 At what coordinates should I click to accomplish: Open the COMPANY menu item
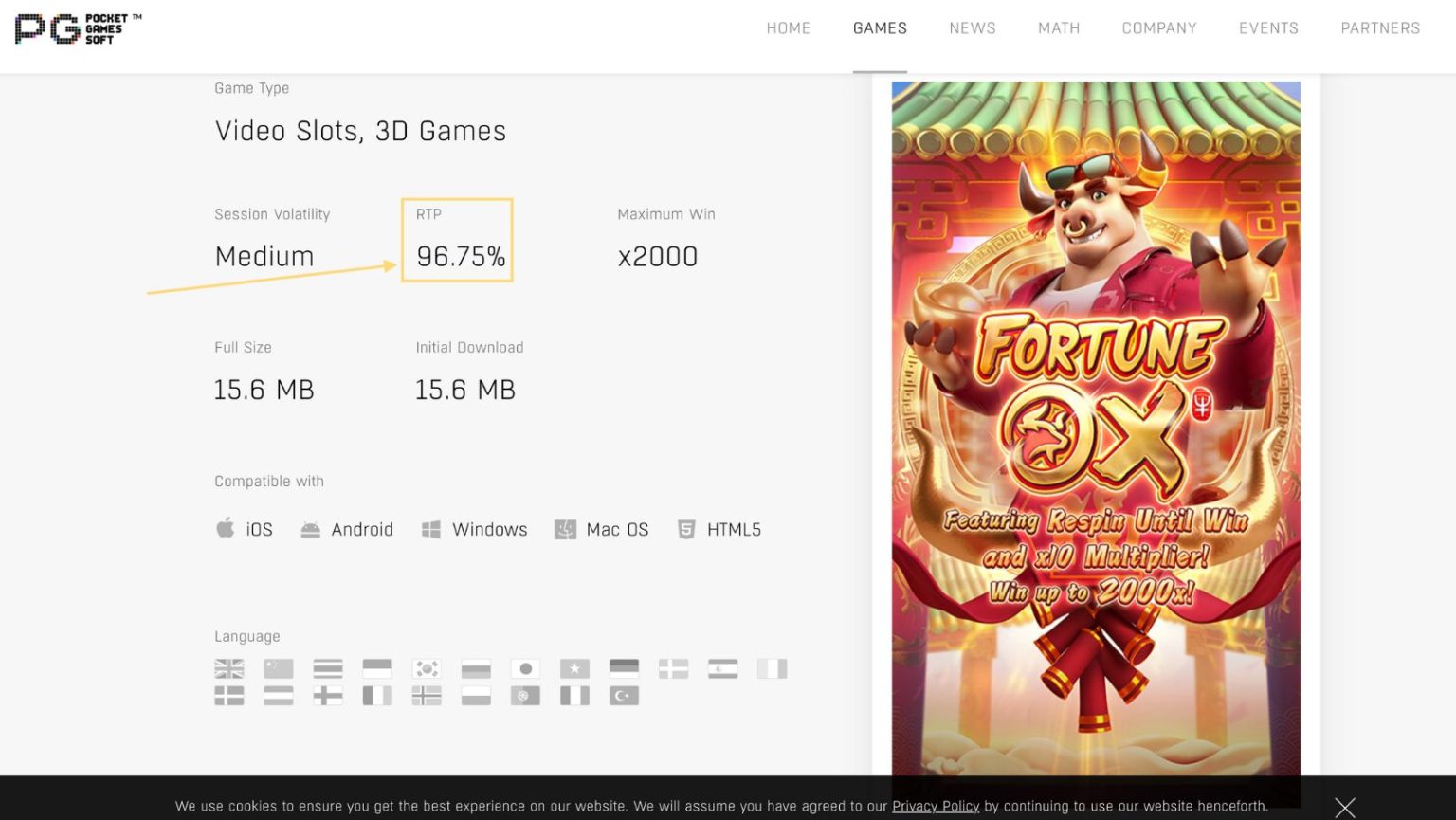pyautogui.click(x=1159, y=28)
